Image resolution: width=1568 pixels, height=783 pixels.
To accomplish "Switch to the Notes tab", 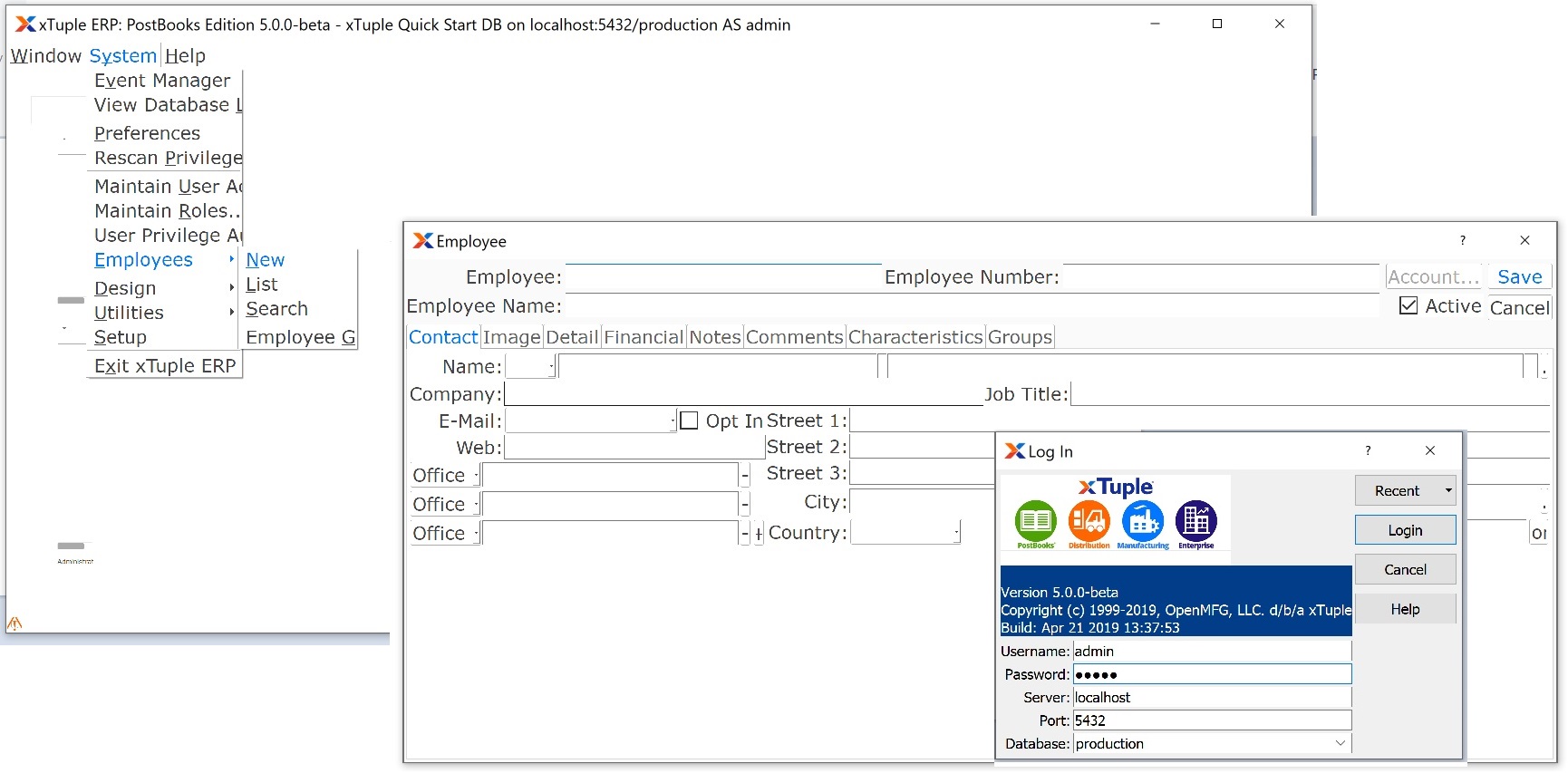I will [x=715, y=337].
